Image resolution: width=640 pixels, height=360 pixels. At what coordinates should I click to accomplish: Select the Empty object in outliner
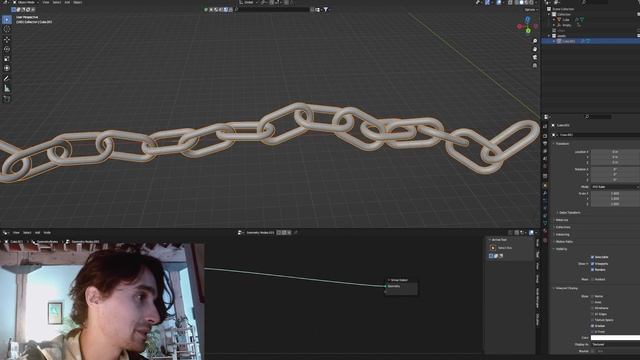[x=567, y=25]
